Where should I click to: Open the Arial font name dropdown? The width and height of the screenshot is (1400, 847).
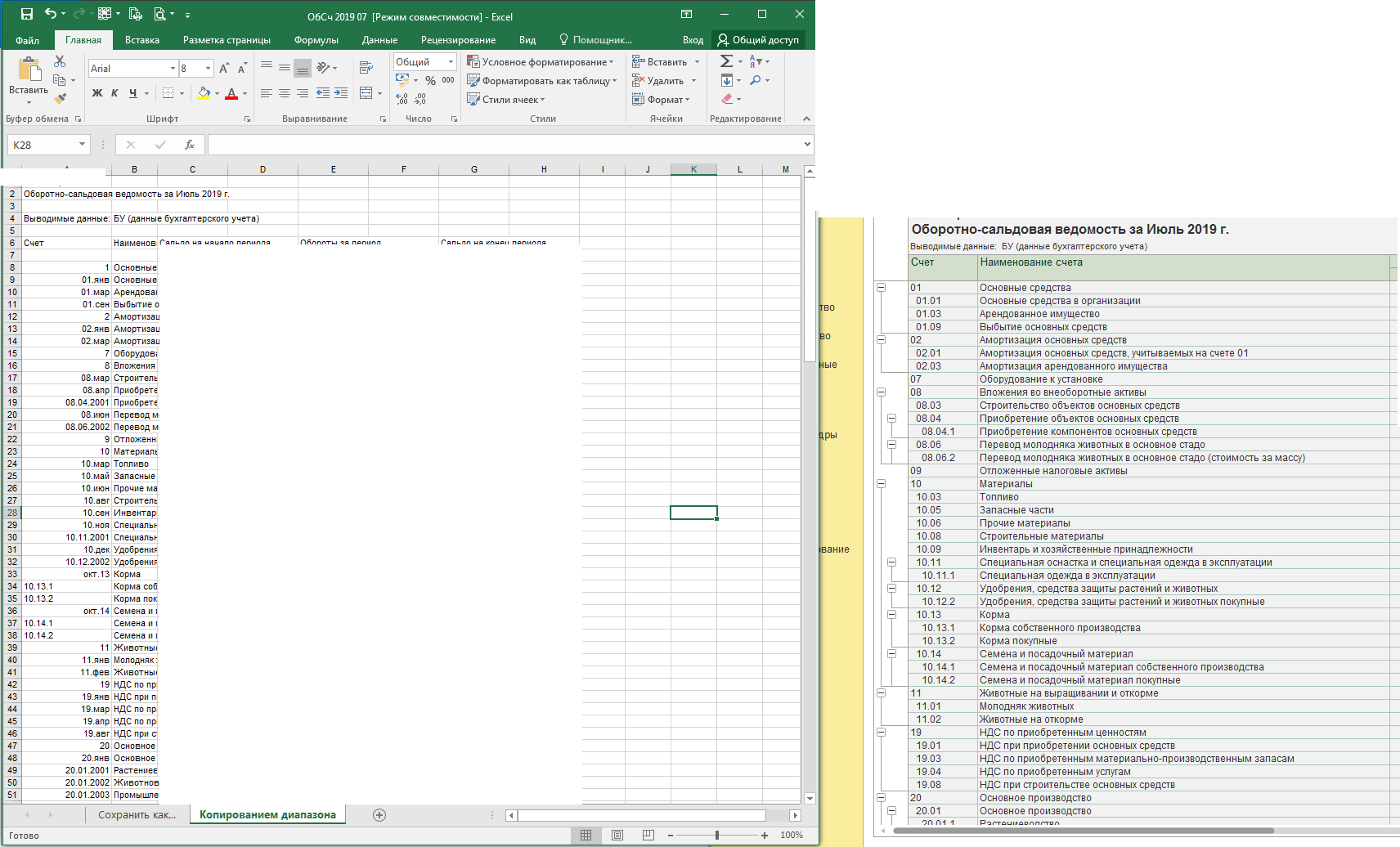point(173,69)
